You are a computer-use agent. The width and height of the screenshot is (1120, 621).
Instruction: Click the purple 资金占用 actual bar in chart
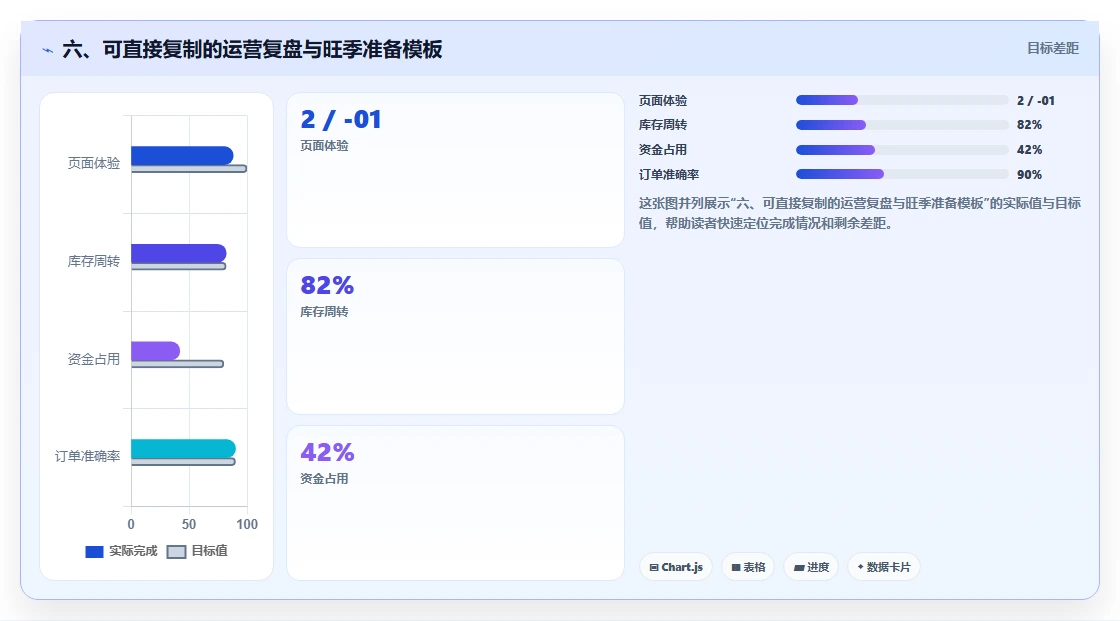click(x=156, y=351)
